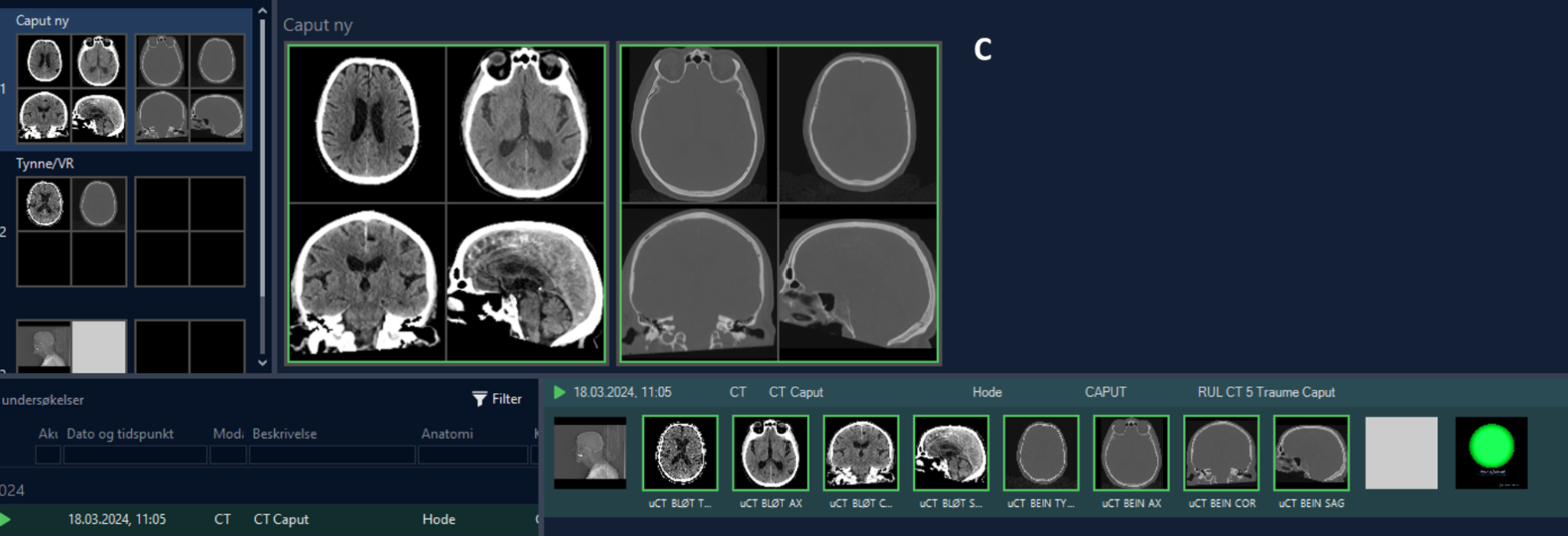
Task: Sort by the Beskrivelse column header
Action: point(285,433)
